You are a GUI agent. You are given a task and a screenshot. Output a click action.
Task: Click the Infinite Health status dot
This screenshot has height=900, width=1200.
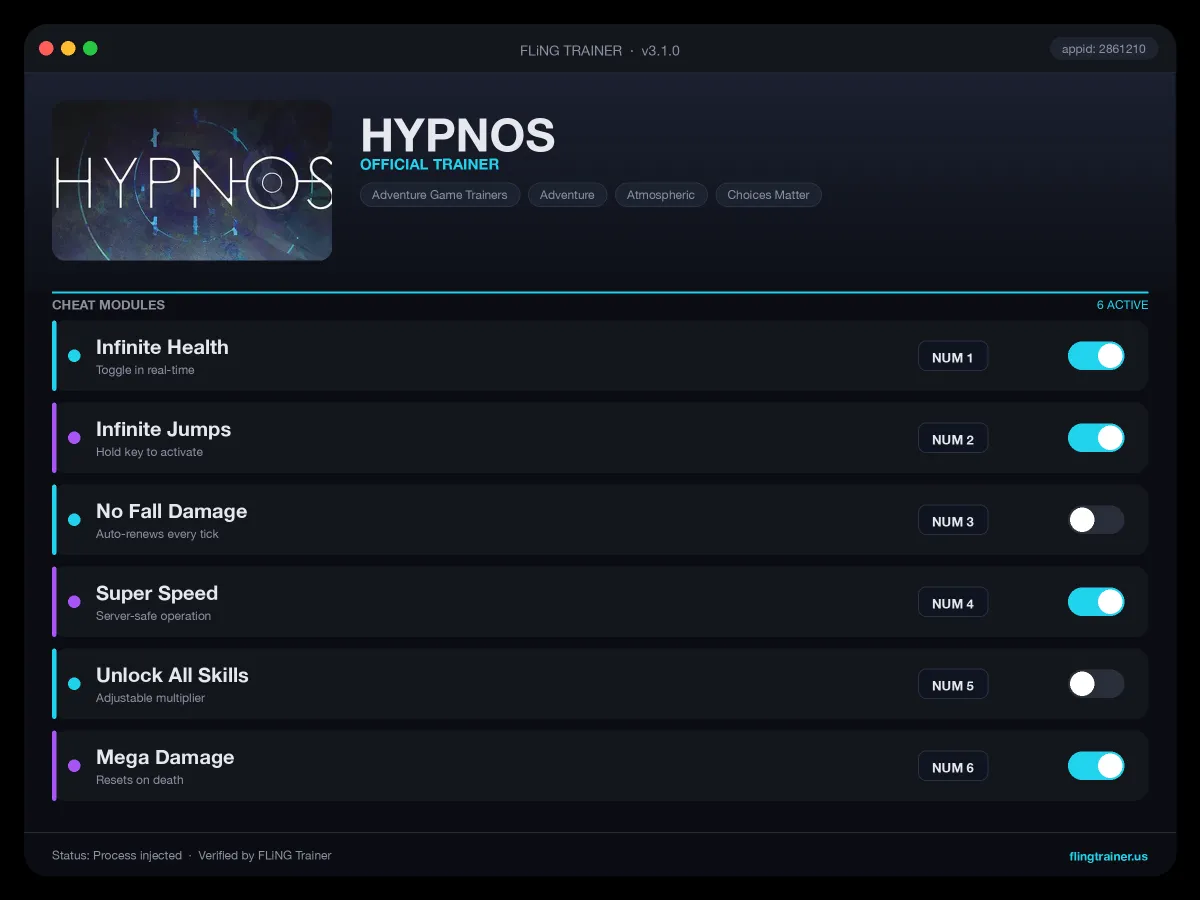pyautogui.click(x=74, y=356)
